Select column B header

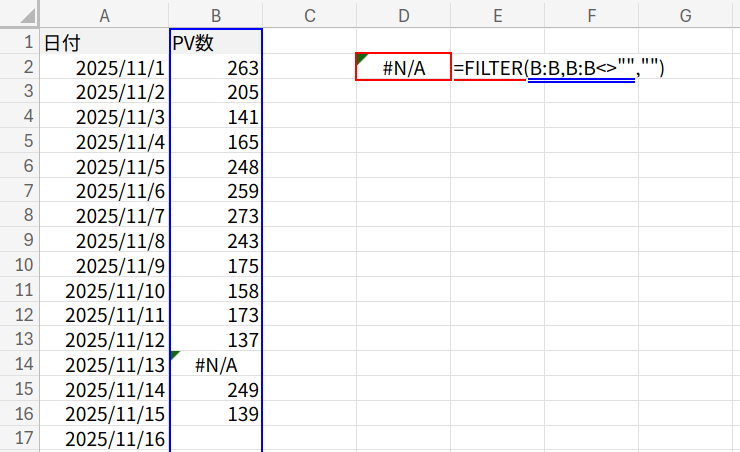click(x=215, y=15)
